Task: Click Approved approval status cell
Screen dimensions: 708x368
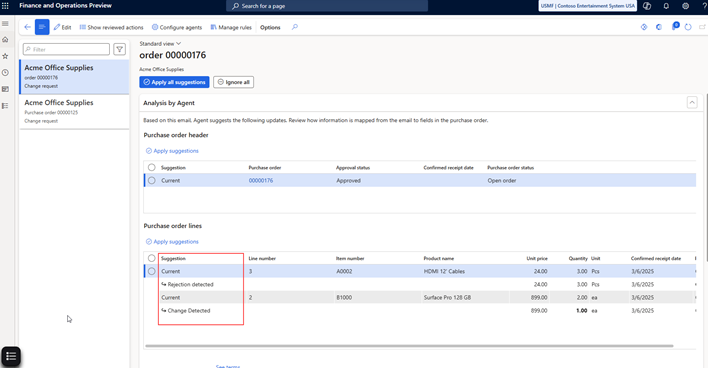Action: click(x=349, y=180)
